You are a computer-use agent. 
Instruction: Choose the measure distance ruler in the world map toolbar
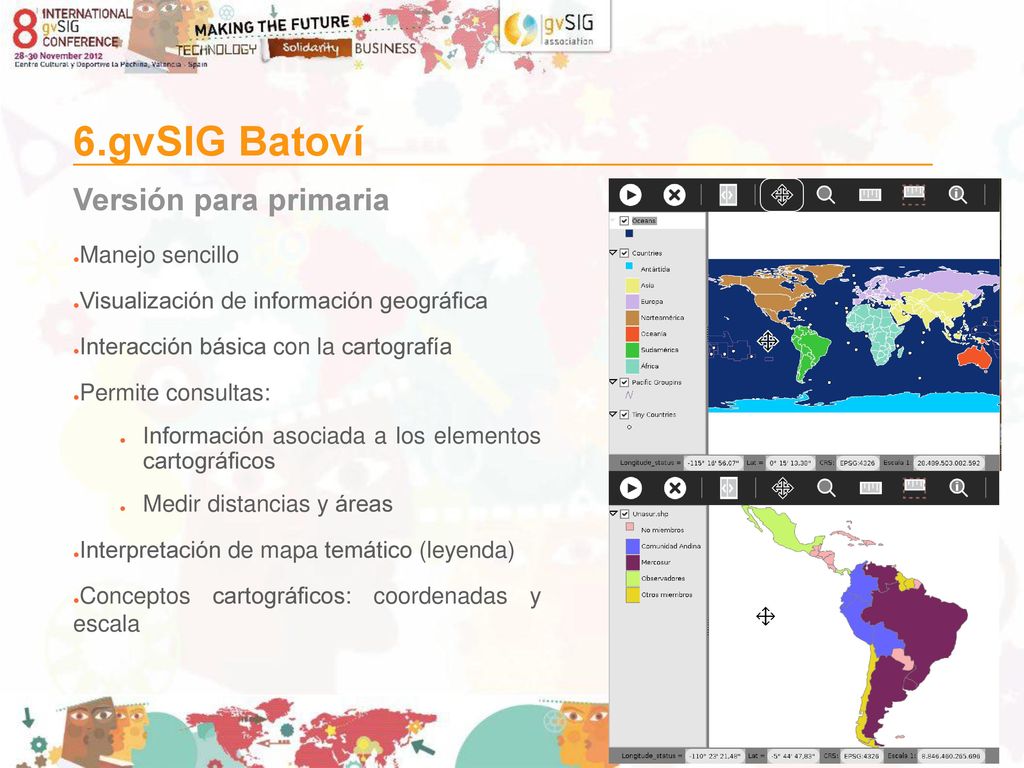870,195
